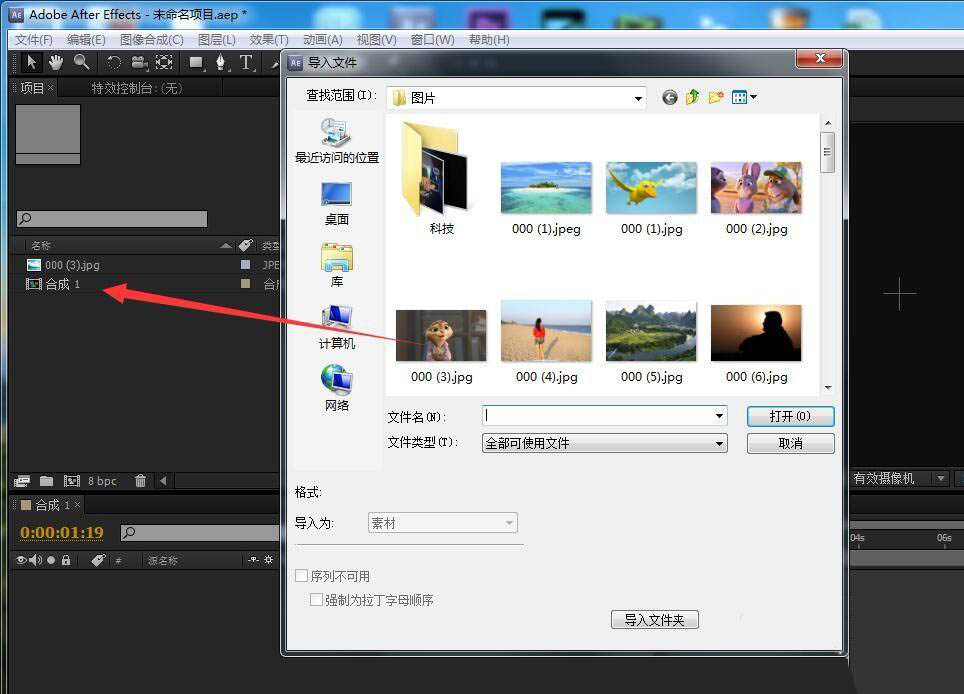The image size is (964, 694).
Task: Click the 打开 button to open files
Action: (790, 416)
